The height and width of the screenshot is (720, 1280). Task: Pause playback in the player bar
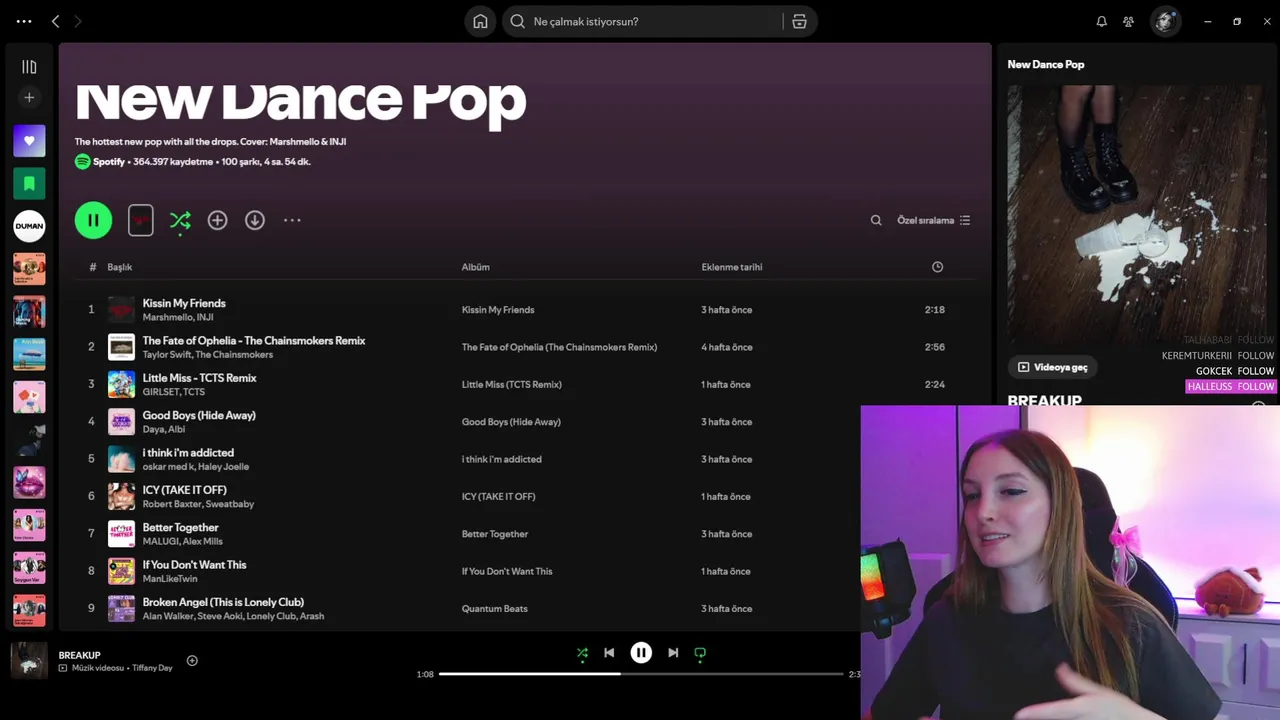[641, 653]
